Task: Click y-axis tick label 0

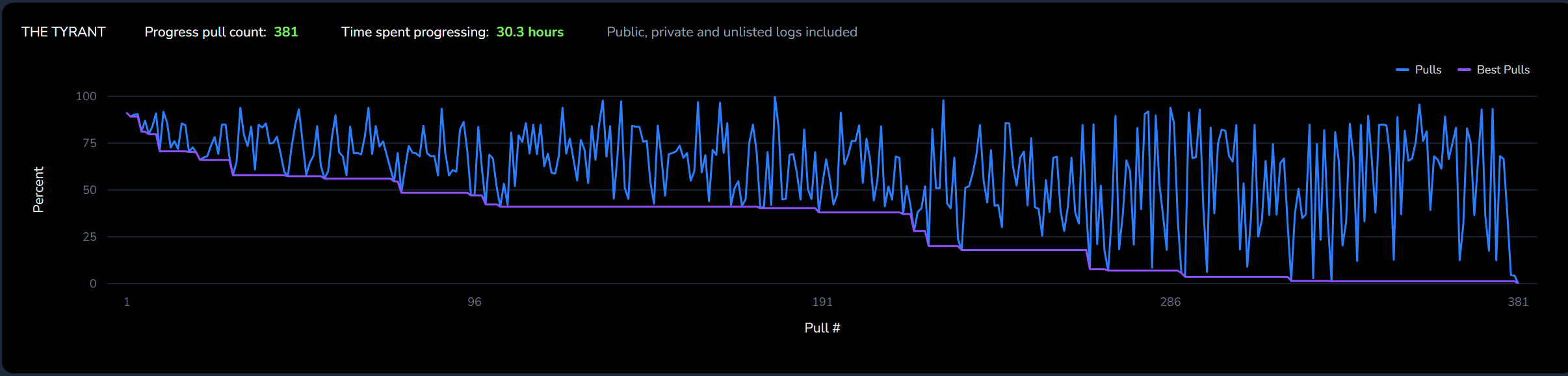Action: 93,284
